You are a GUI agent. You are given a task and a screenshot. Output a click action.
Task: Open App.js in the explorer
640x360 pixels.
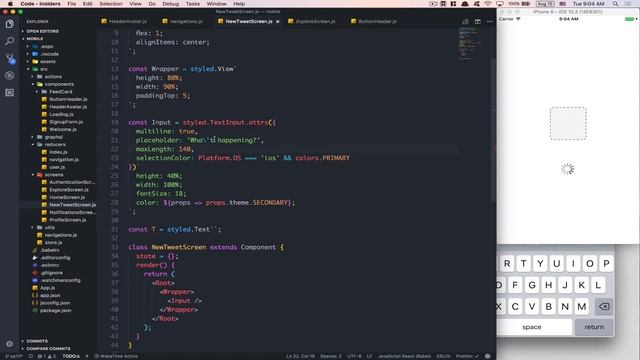click(x=47, y=288)
